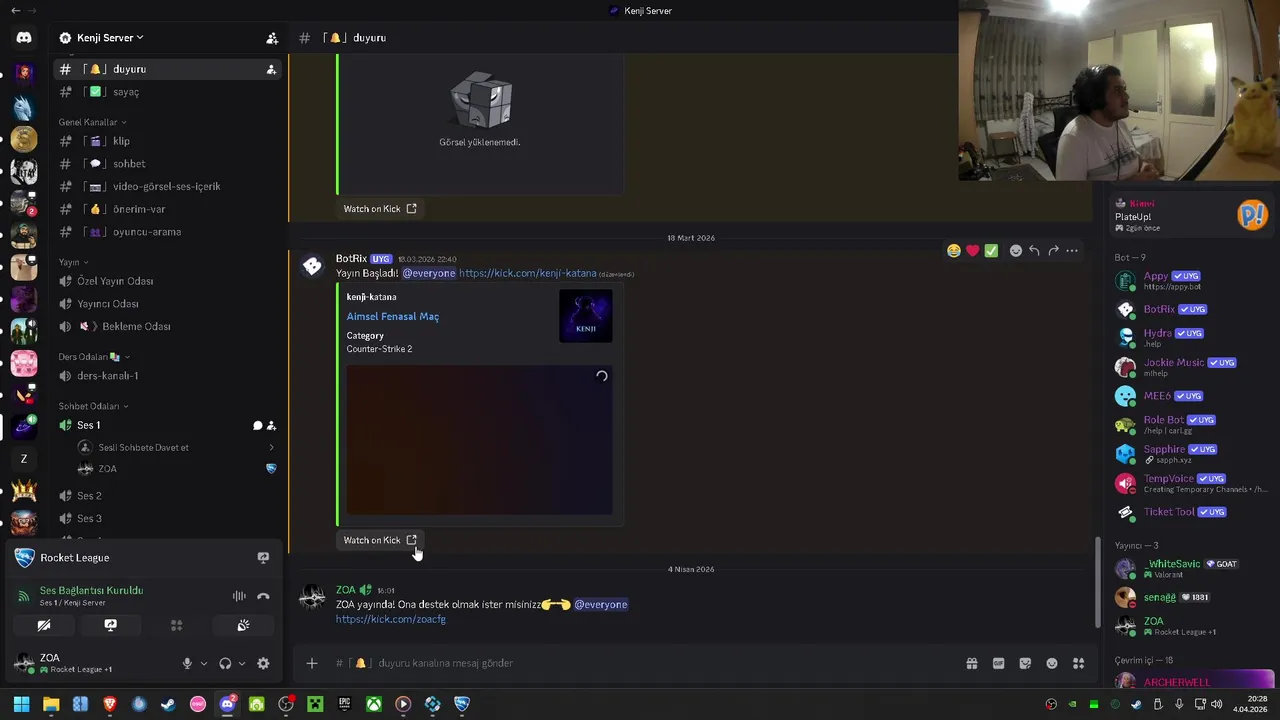Open the kick.com/kenji-katana link
The width and height of the screenshot is (1280, 720).
527,273
